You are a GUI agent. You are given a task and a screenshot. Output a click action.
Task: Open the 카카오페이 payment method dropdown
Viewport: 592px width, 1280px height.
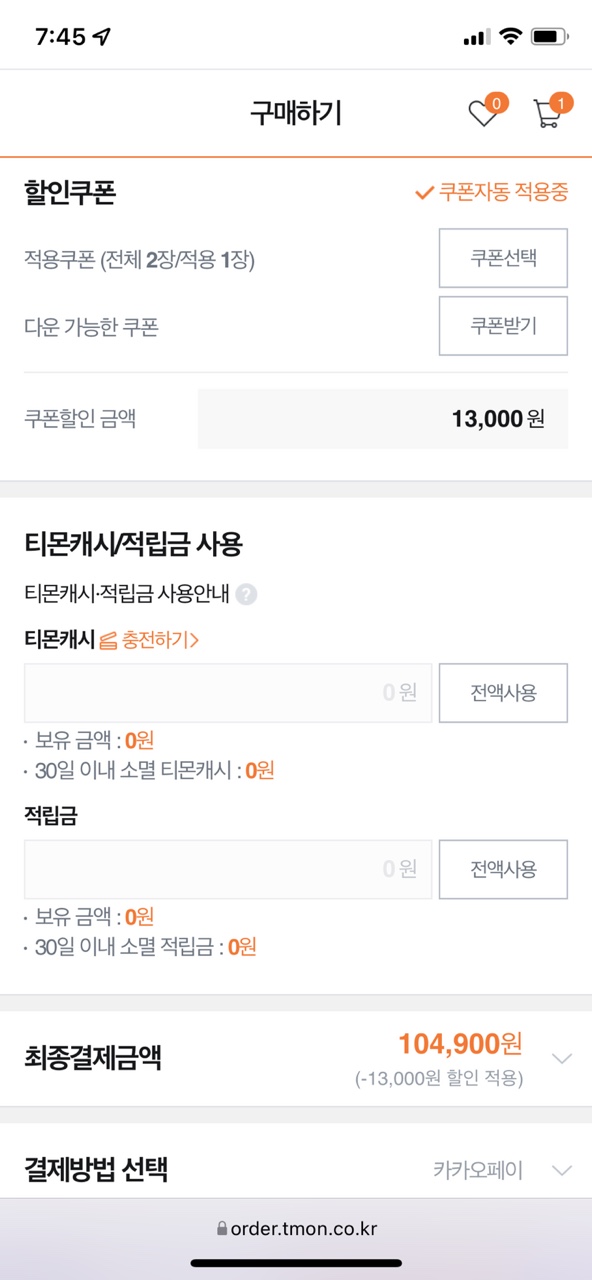pos(478,1170)
